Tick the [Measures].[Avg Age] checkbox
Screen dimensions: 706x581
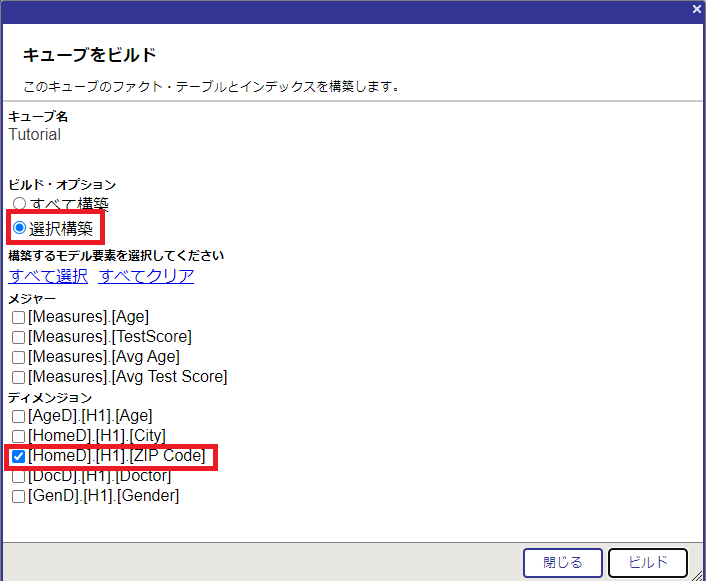click(18, 357)
